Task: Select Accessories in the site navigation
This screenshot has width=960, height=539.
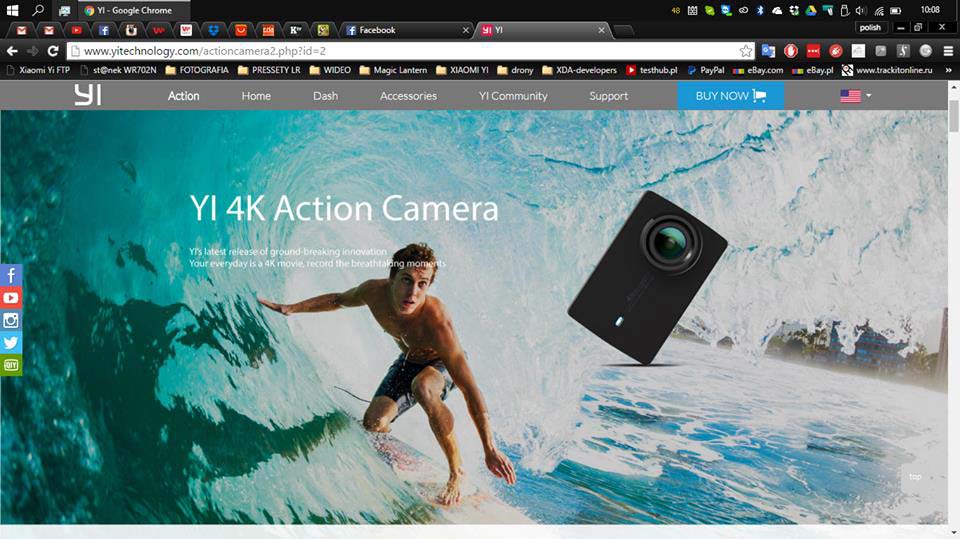Action: (x=408, y=96)
